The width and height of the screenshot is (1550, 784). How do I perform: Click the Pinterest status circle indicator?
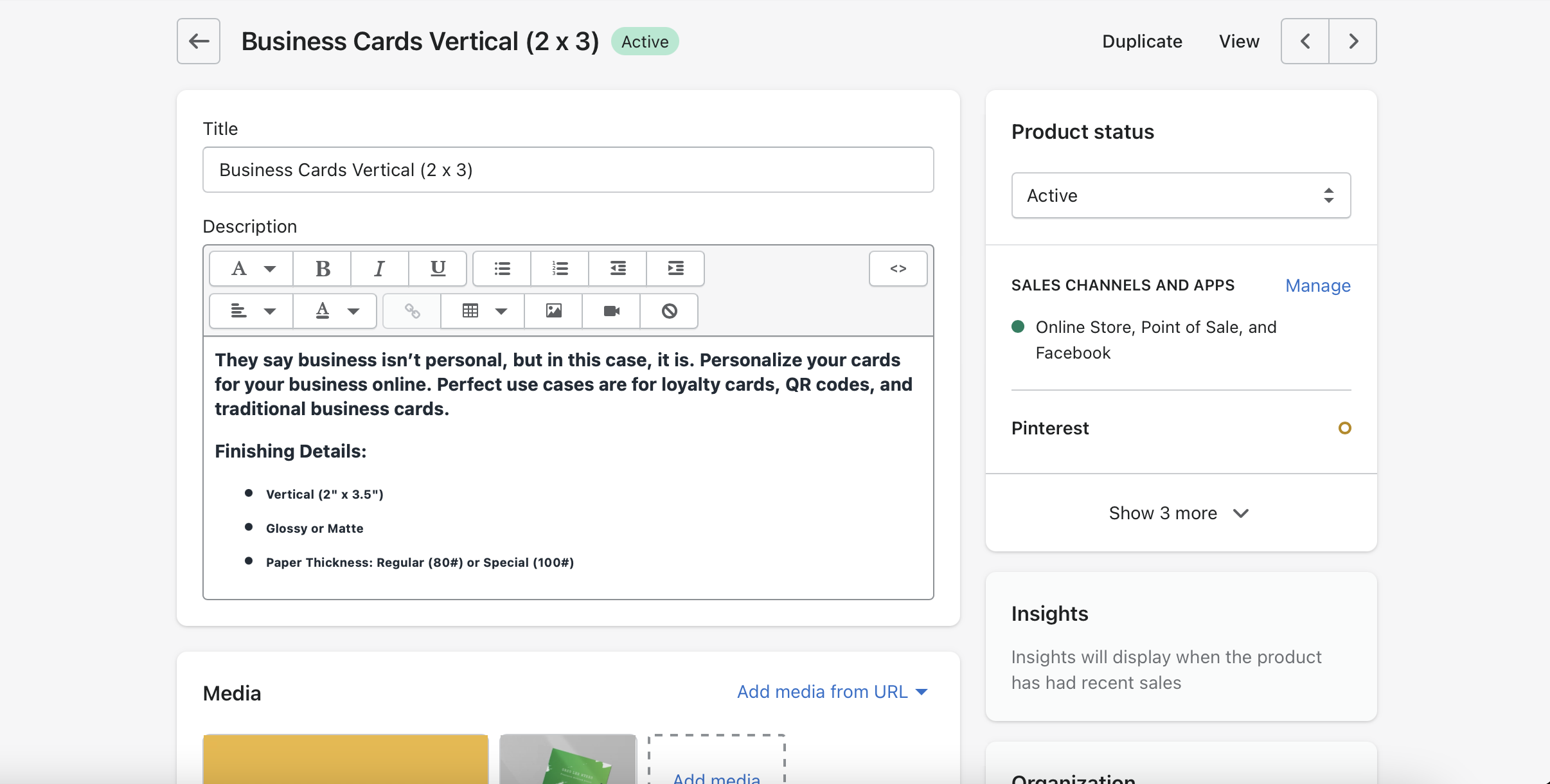1344,428
